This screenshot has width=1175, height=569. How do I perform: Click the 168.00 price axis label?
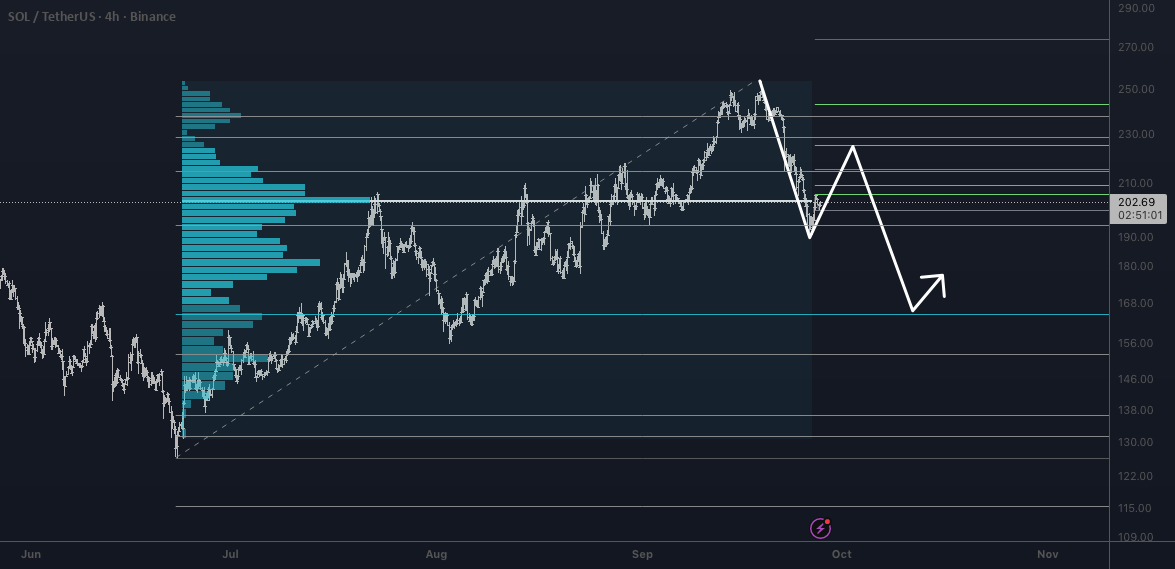1136,303
